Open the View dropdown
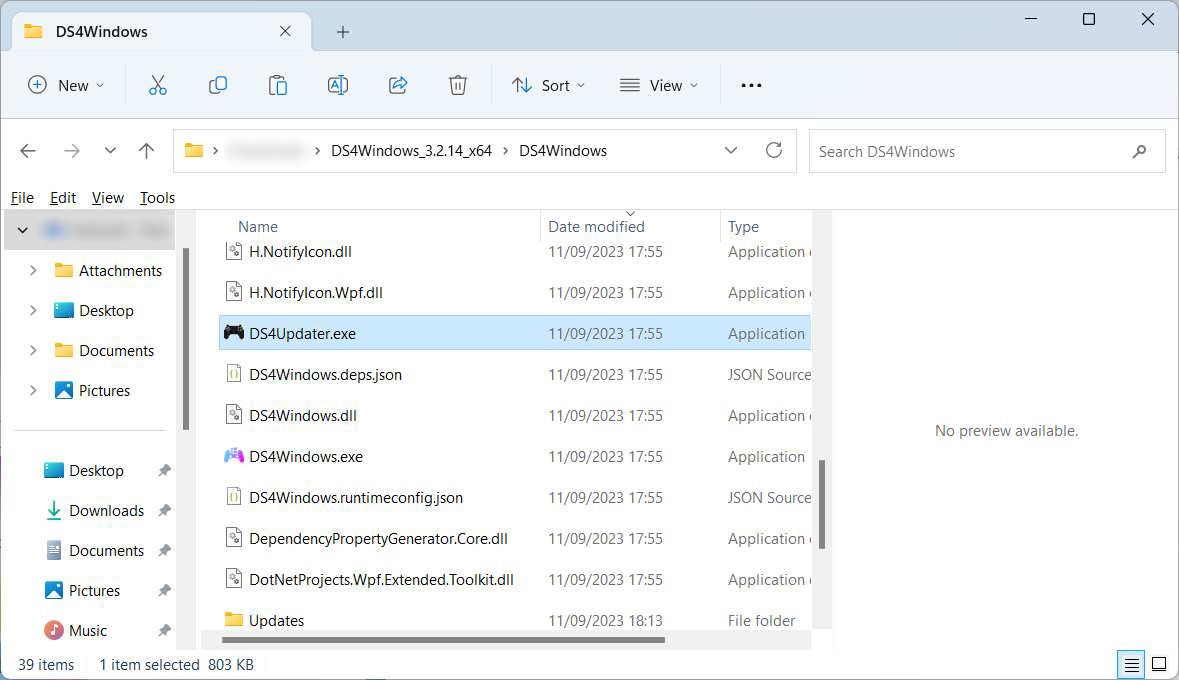 (659, 85)
